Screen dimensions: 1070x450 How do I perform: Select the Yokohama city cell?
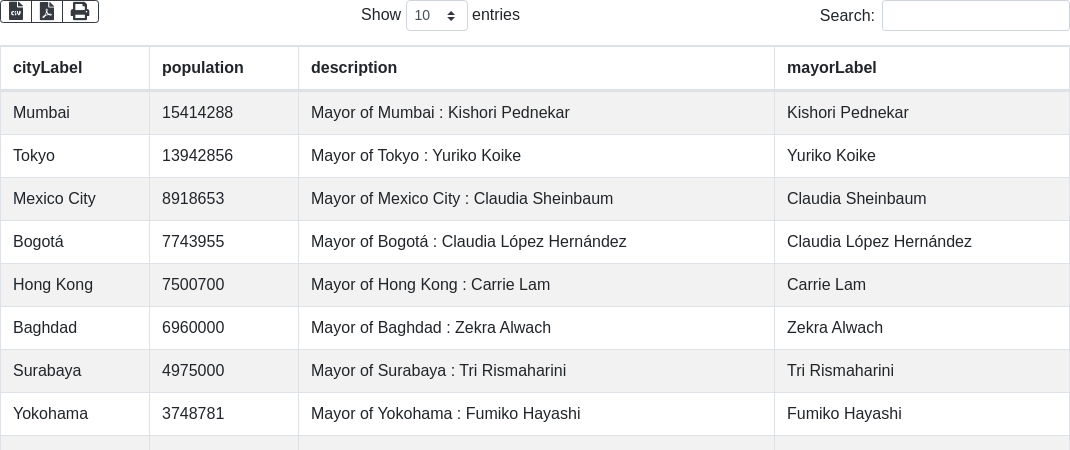(x=50, y=414)
